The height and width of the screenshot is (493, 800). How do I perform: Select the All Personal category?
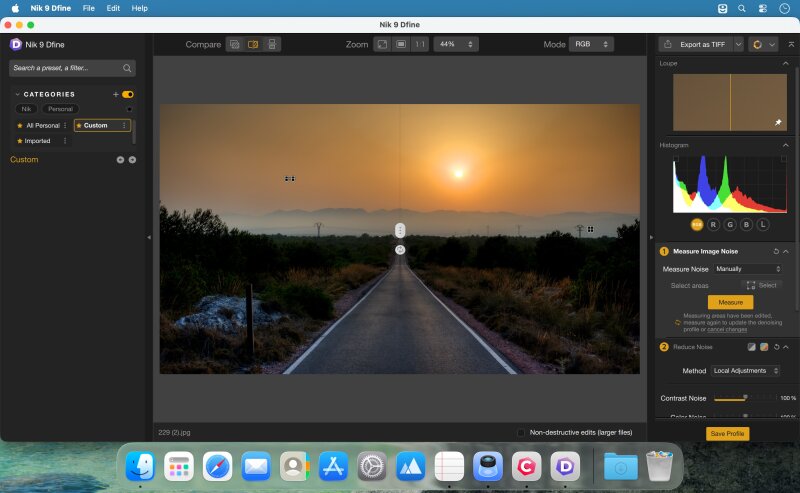click(43, 126)
